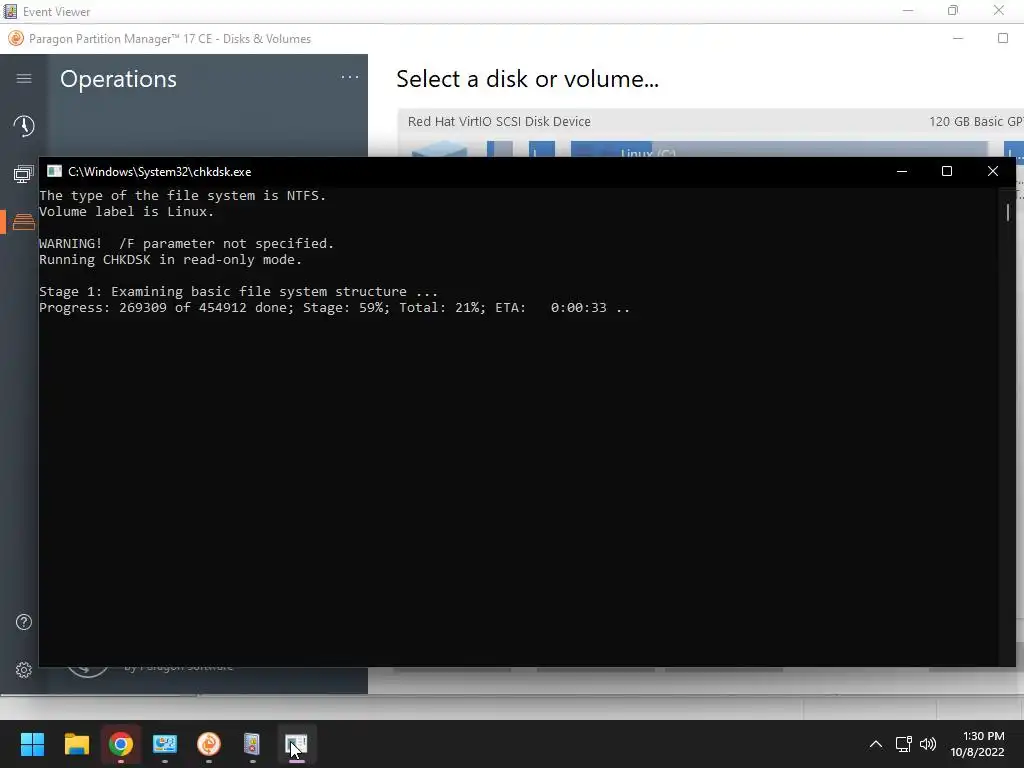This screenshot has width=1024, height=768.
Task: Switch to chkdsk console taskbar icon
Action: [296, 744]
